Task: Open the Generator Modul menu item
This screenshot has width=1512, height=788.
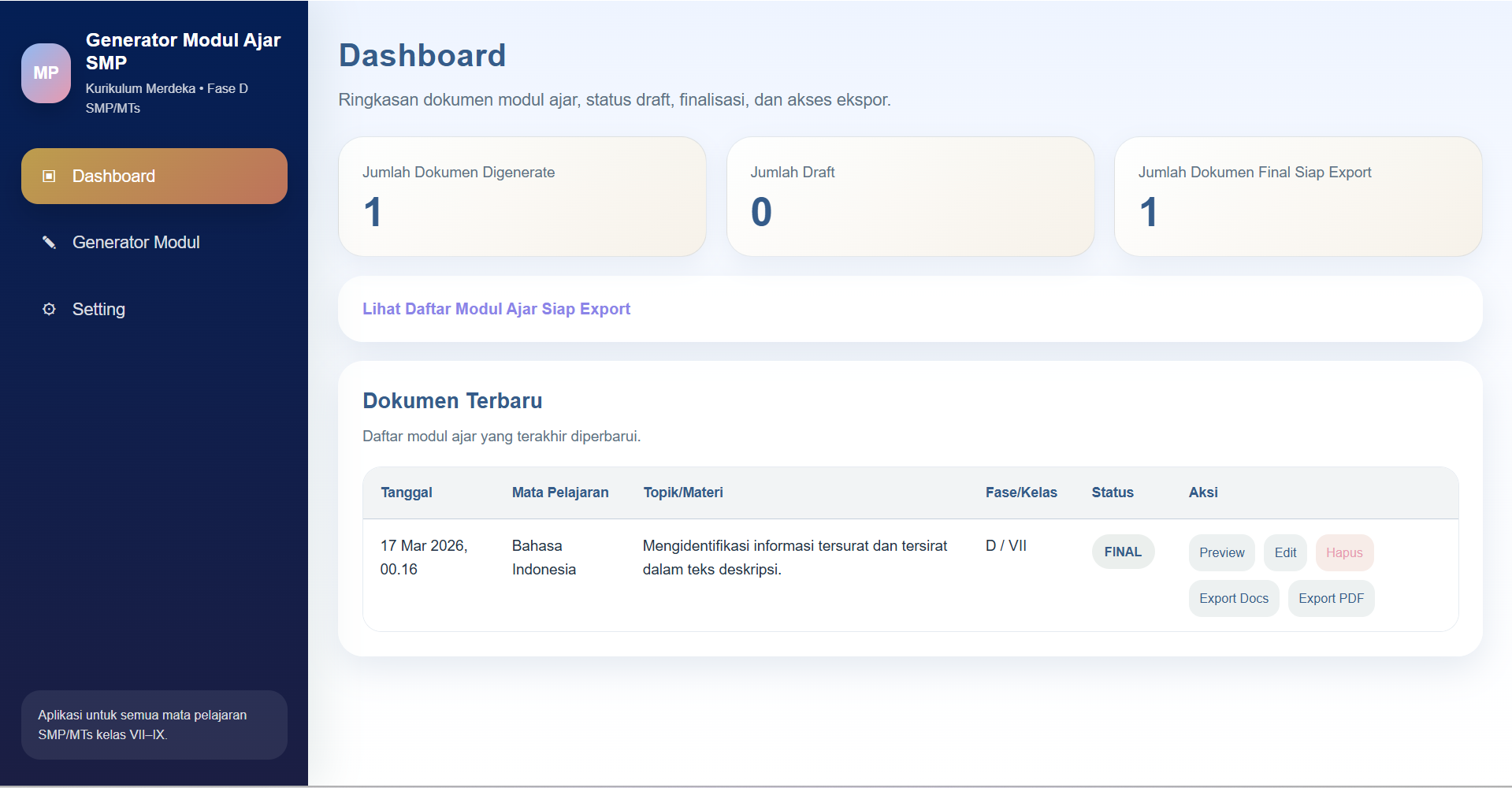Action: click(x=154, y=242)
